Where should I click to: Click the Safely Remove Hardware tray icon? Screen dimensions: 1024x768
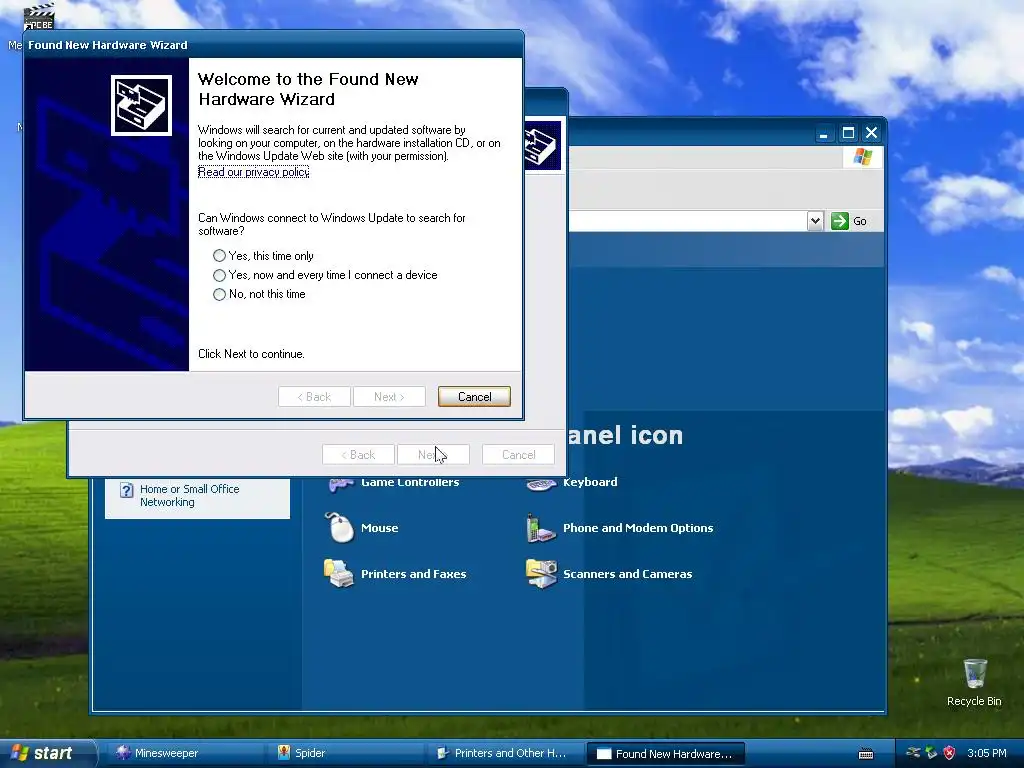pyautogui.click(x=931, y=753)
